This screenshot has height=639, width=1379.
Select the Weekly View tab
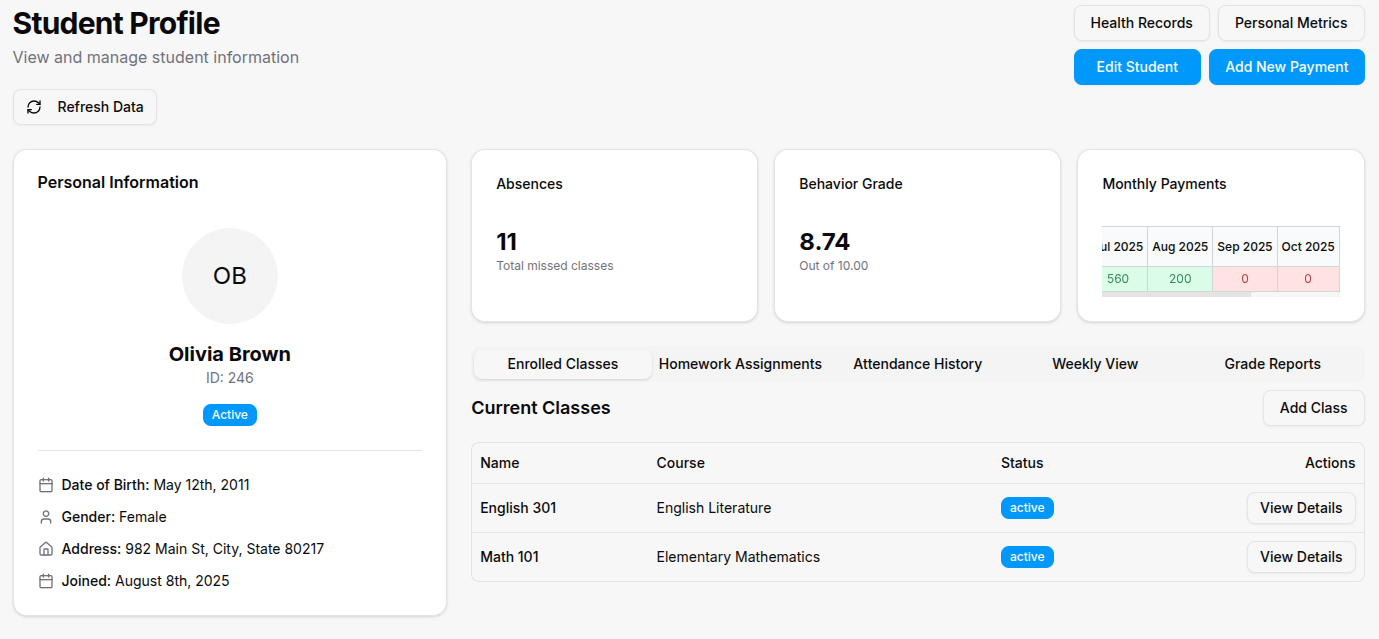[1094, 364]
